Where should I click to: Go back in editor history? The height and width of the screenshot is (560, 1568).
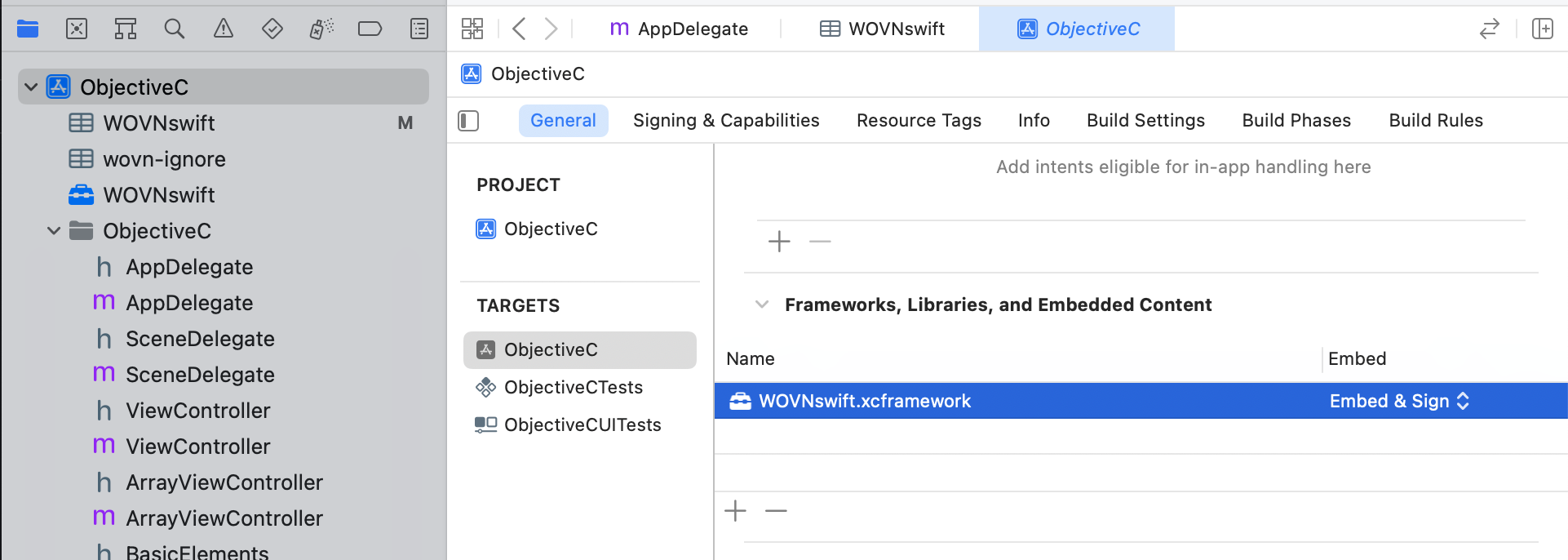519,29
